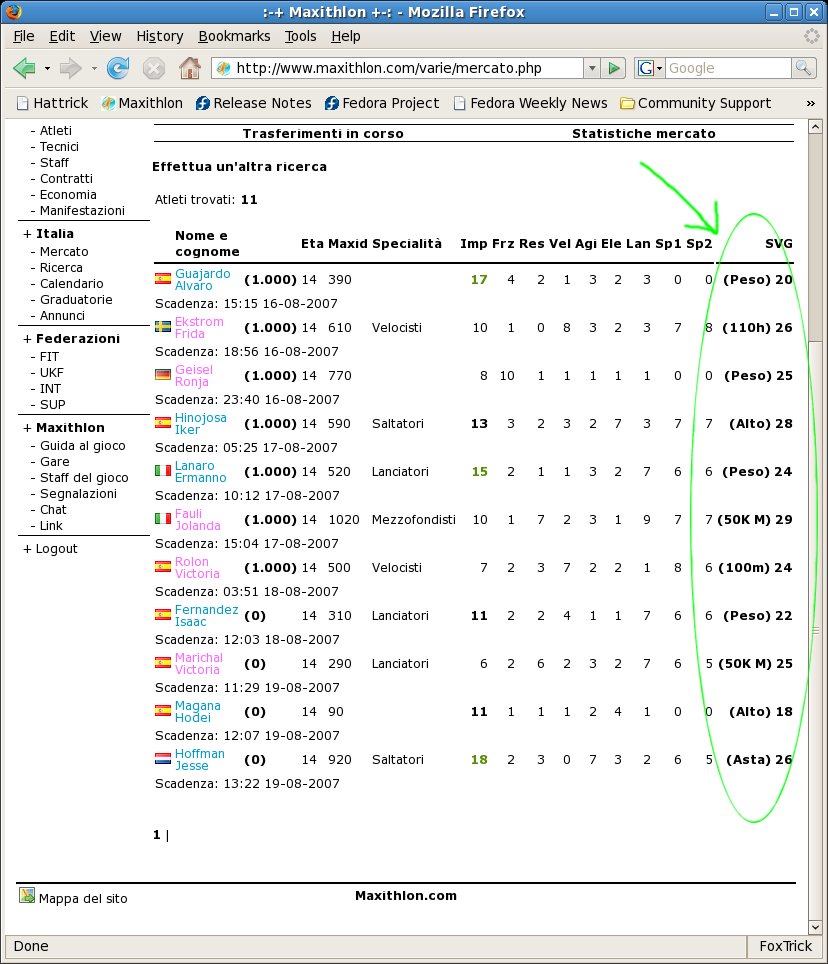Click the Stop loading icon
The height and width of the screenshot is (964, 828).
coord(154,68)
